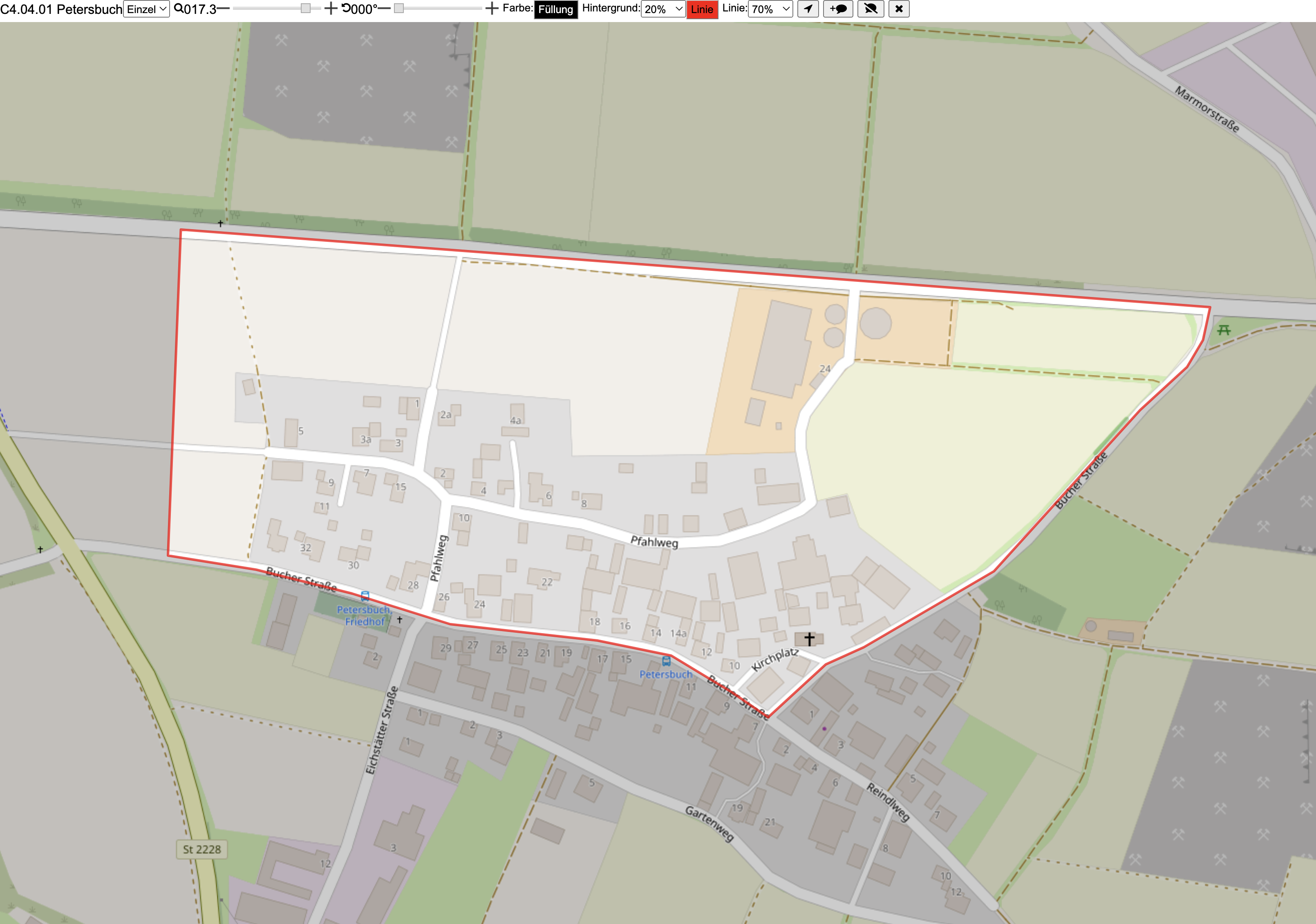Decrease rotation with the minus beside 000°
The image size is (1316, 924).
(384, 9)
